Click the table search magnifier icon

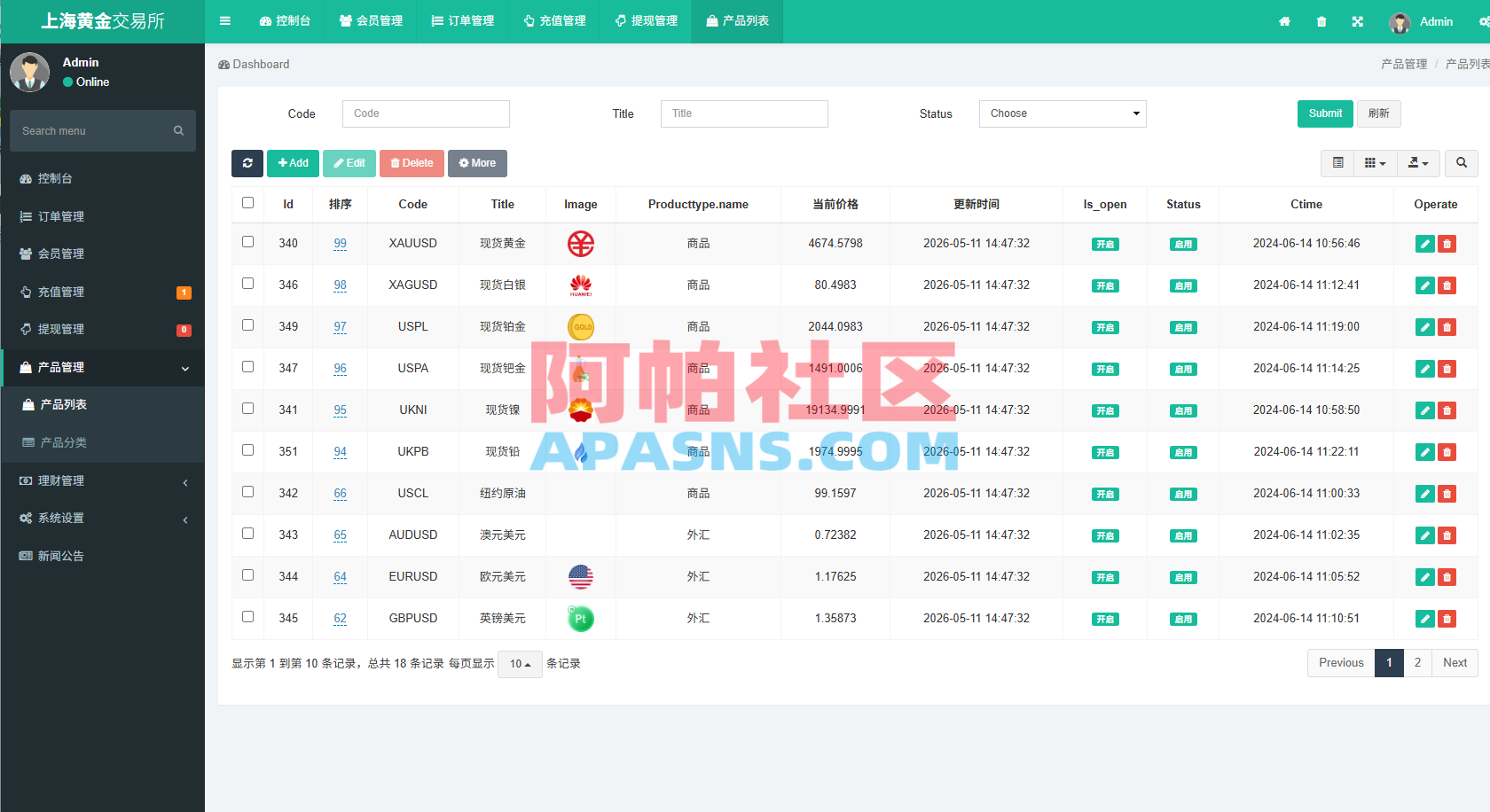click(x=1462, y=163)
